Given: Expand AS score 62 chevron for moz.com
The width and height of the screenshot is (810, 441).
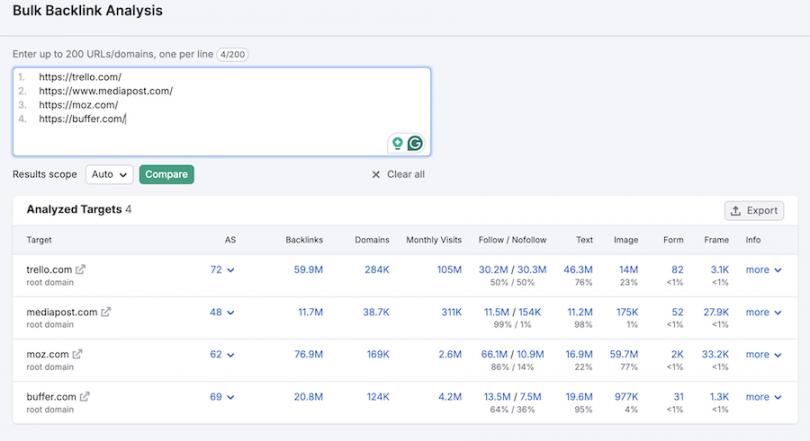Looking at the screenshot, I should click(x=230, y=355).
